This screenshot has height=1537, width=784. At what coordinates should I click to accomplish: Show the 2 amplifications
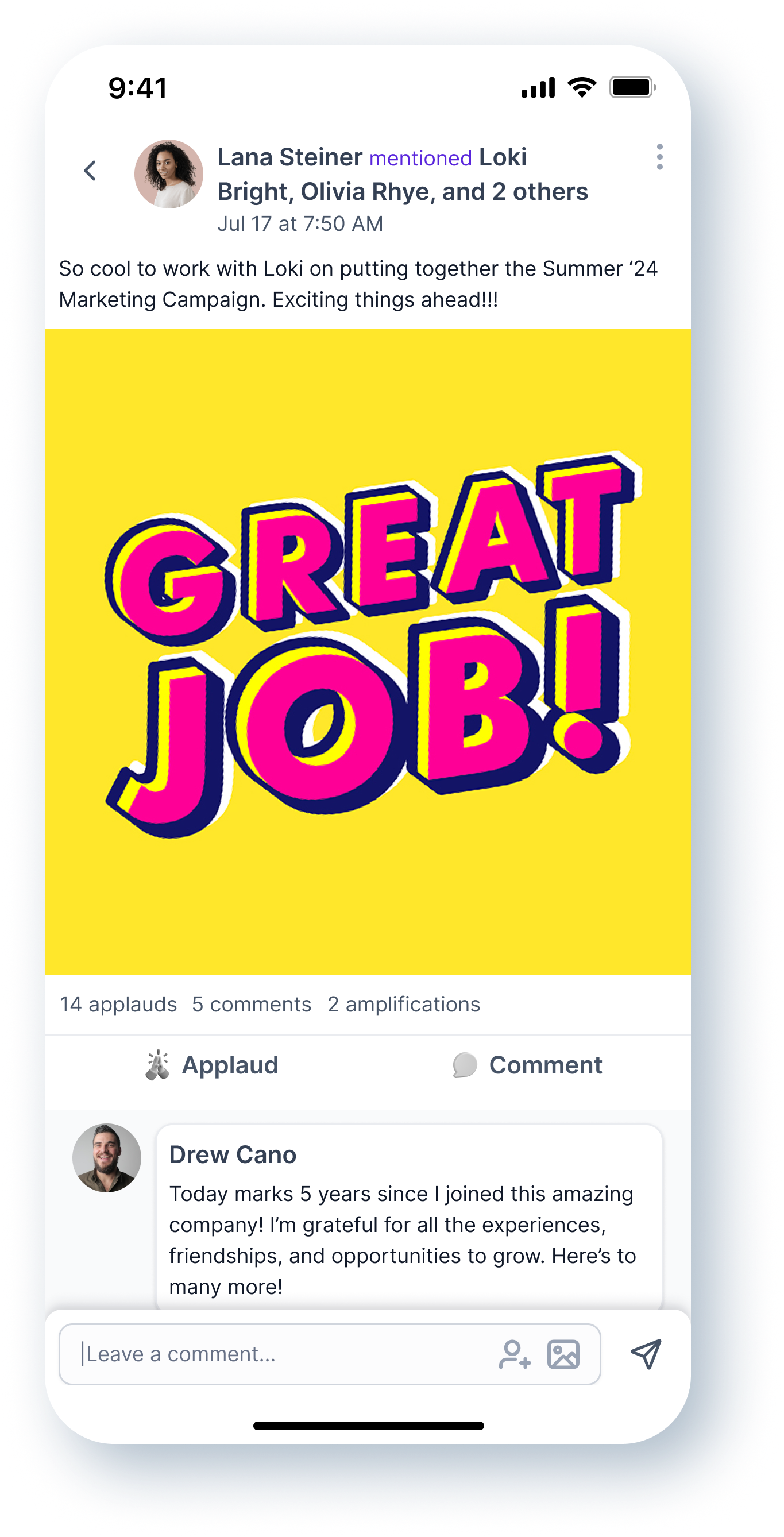tap(404, 1004)
